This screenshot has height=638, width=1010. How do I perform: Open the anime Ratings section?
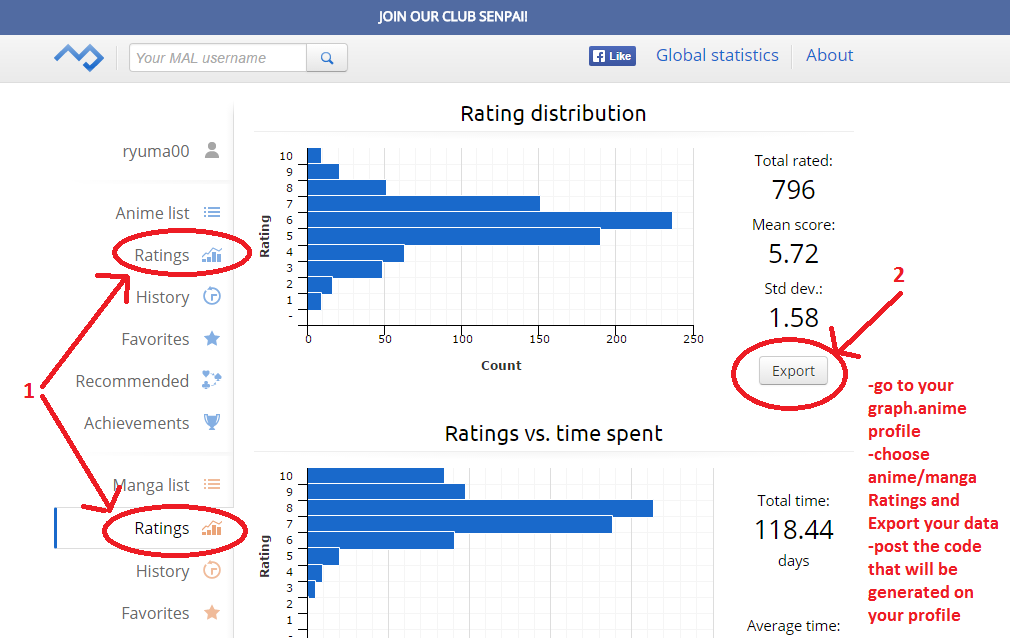tap(162, 255)
